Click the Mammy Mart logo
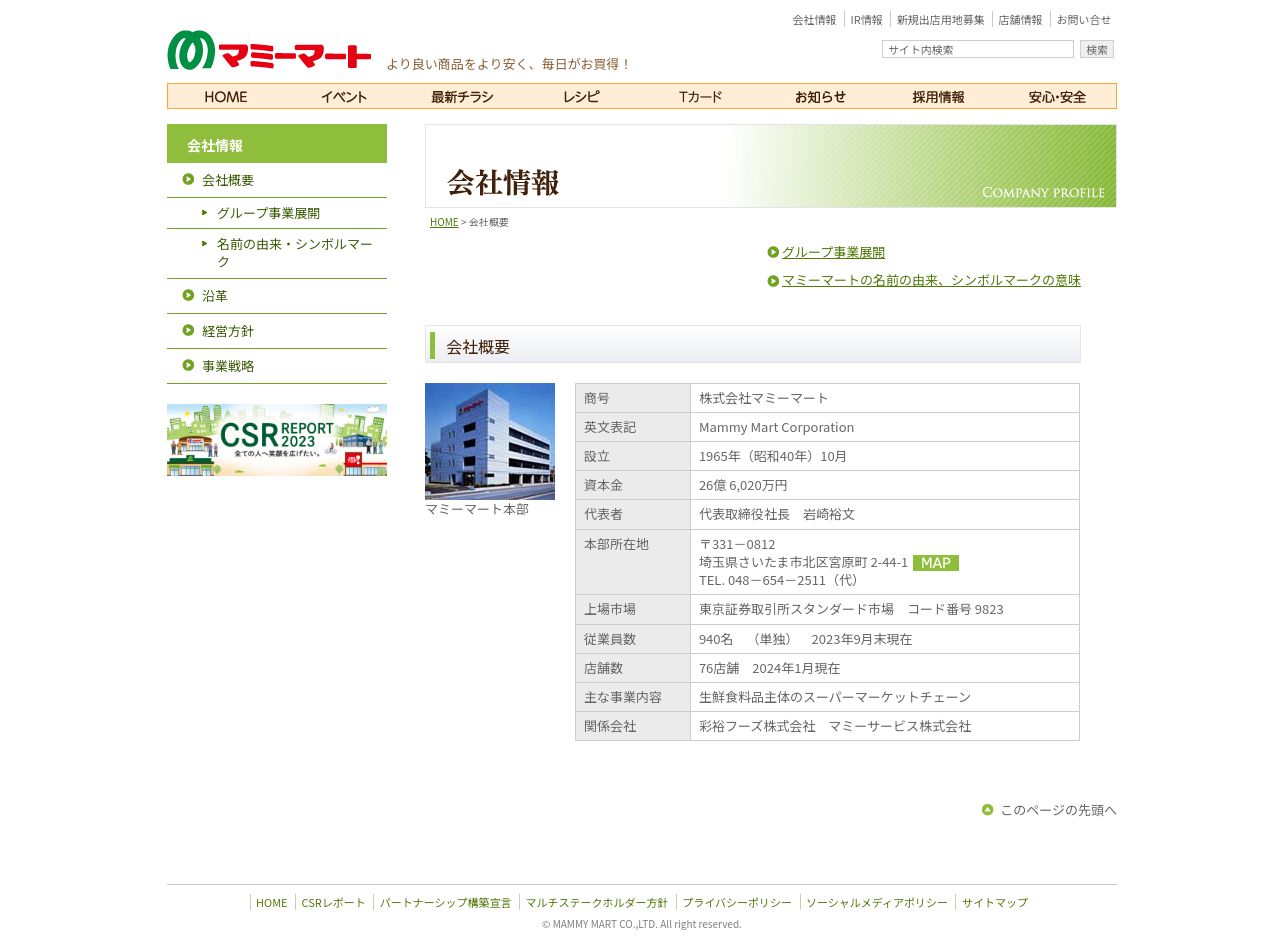The height and width of the screenshot is (941, 1284). [x=269, y=50]
